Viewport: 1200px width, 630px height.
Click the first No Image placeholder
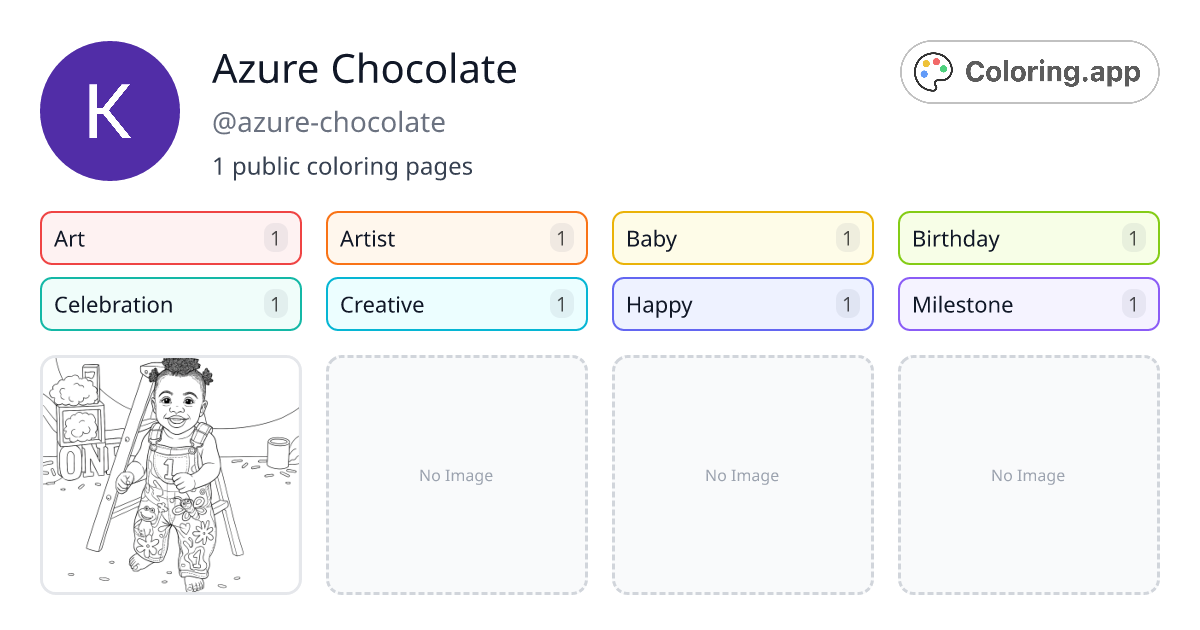pyautogui.click(x=456, y=475)
